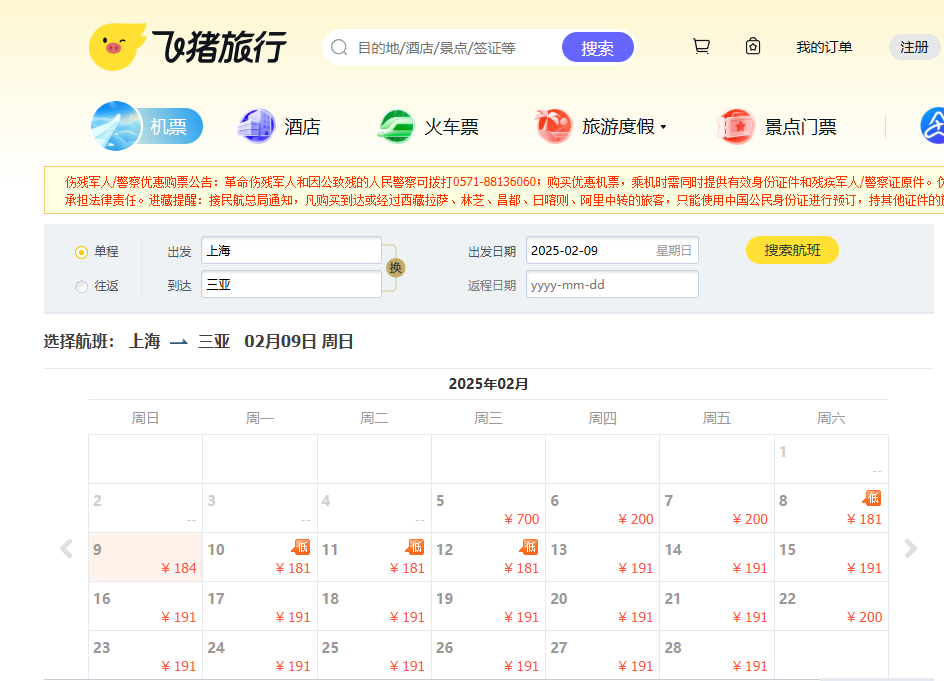Click the 火车票 train icon

(x=395, y=126)
